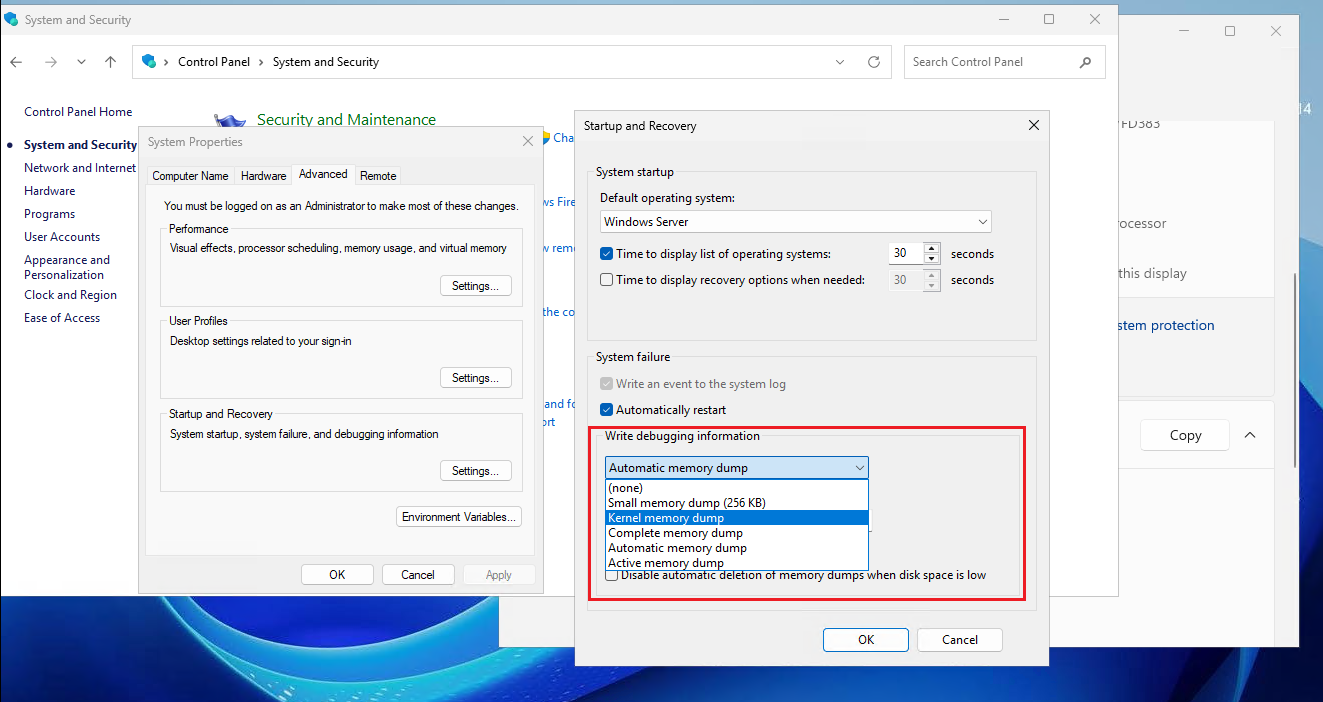Collapse the section with the chevron beside Copy
This screenshot has height=702, width=1323.
[1250, 435]
